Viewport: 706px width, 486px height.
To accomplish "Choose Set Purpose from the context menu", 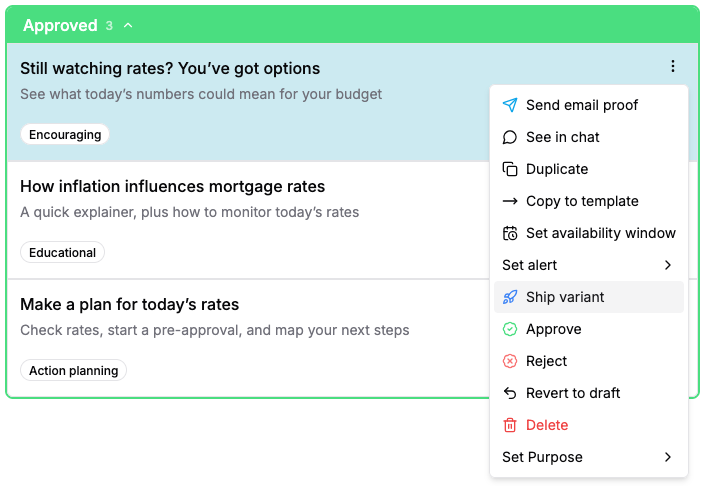I will (x=542, y=457).
